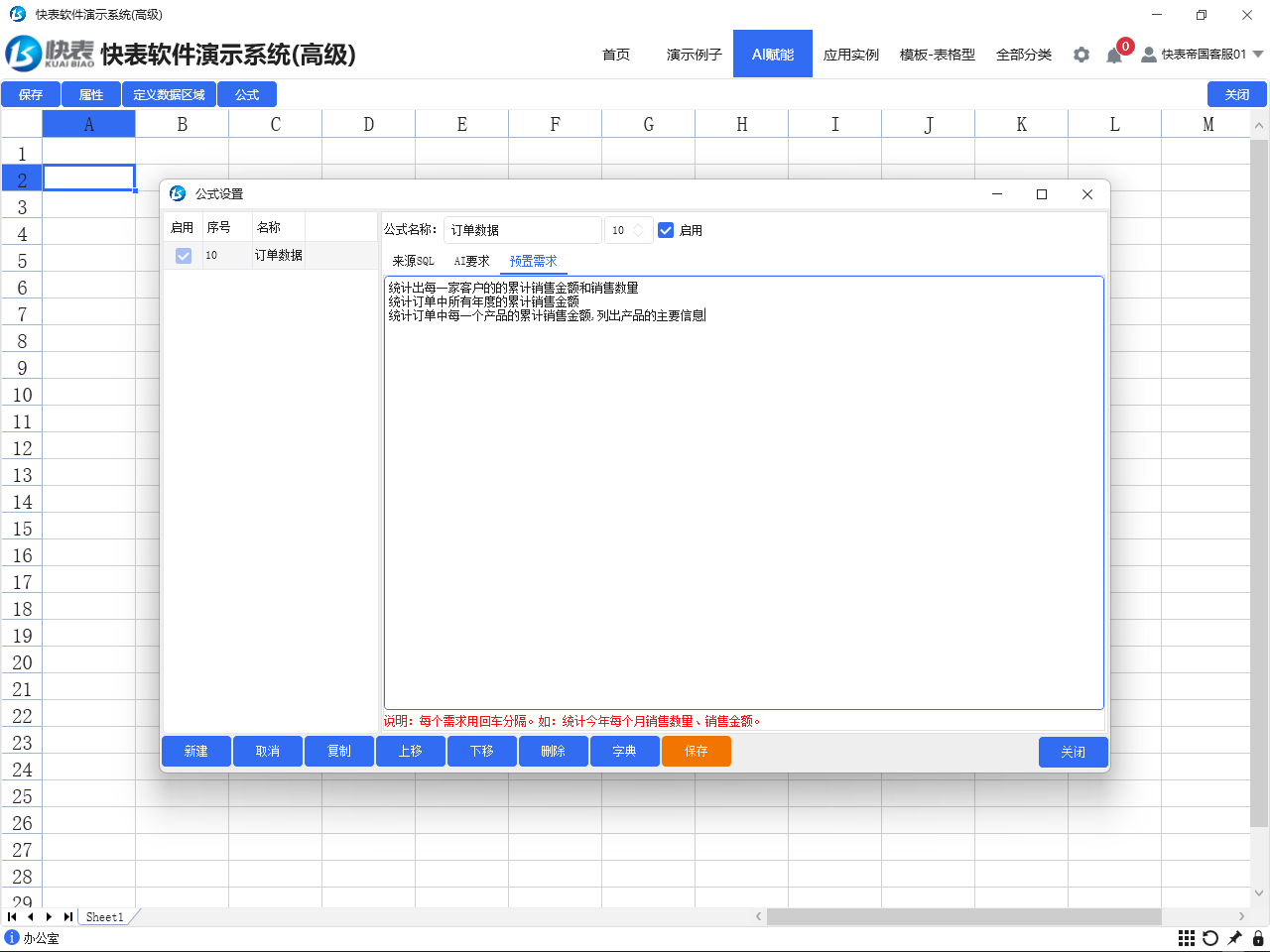
Task: Click the 公式 toolbar button
Action: point(247,94)
